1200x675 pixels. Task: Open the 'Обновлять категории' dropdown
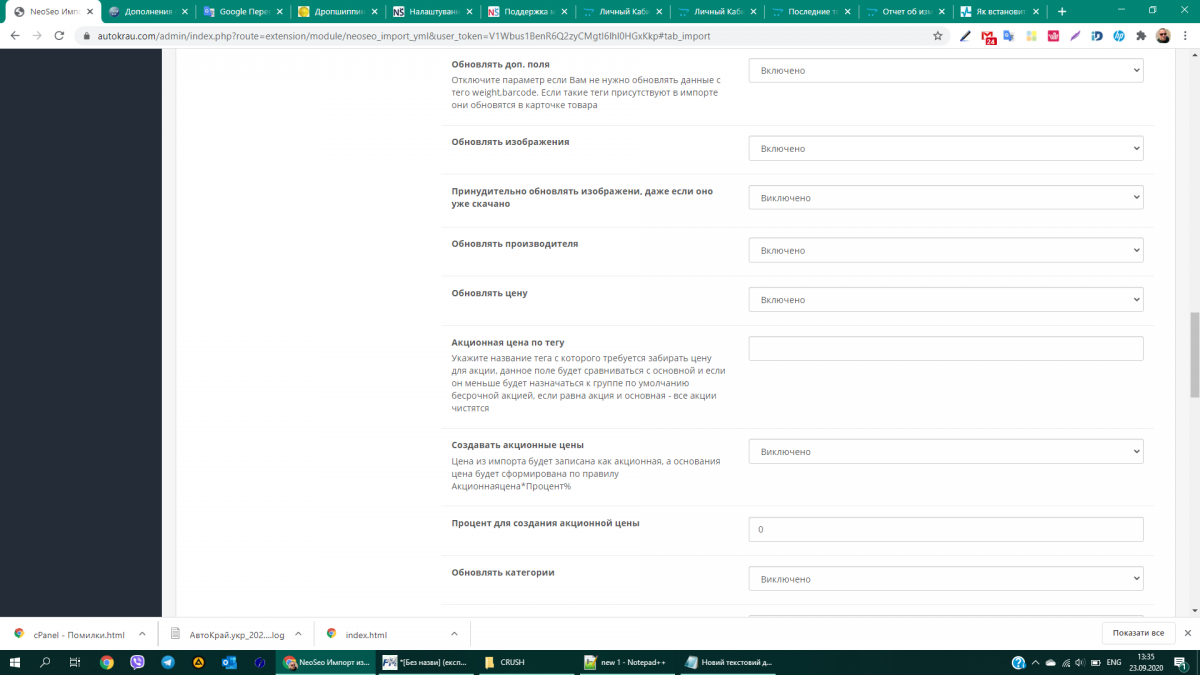pos(946,579)
